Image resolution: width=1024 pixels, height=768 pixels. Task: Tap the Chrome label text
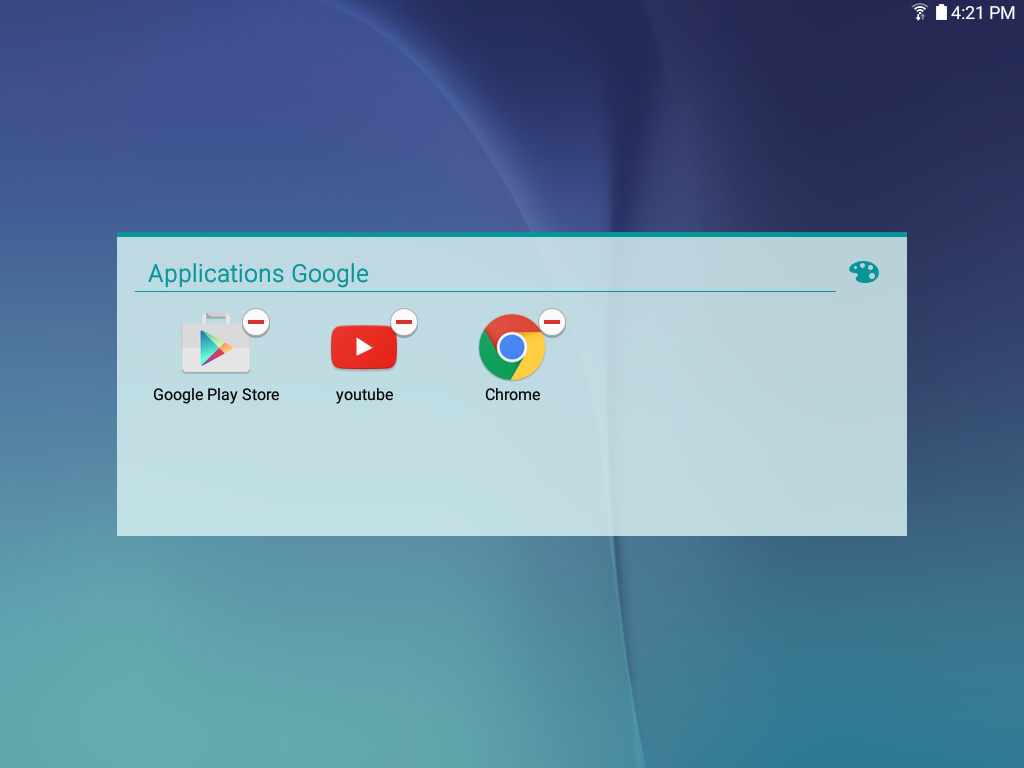tap(513, 394)
